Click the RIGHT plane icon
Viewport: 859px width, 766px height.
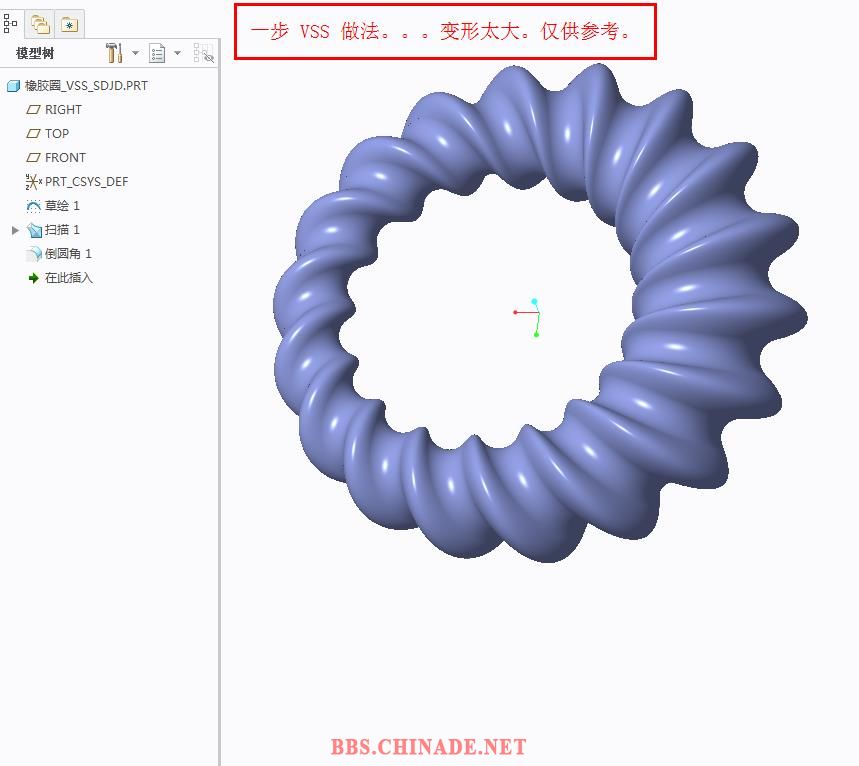click(x=33, y=110)
